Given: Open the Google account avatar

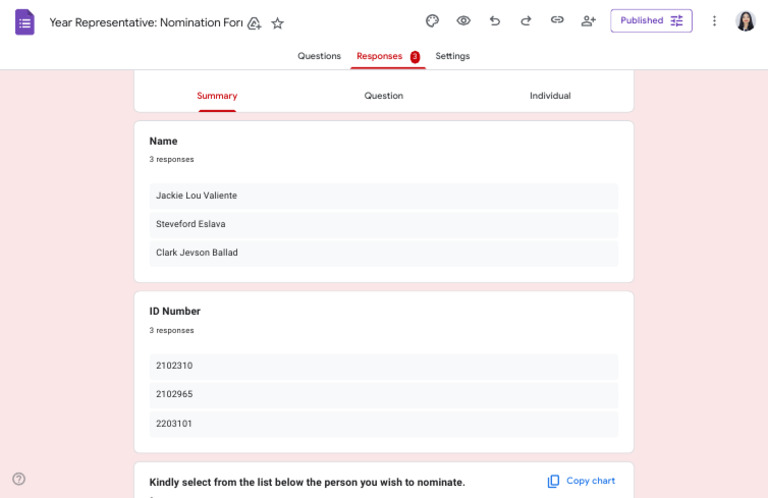Looking at the screenshot, I should [745, 21].
